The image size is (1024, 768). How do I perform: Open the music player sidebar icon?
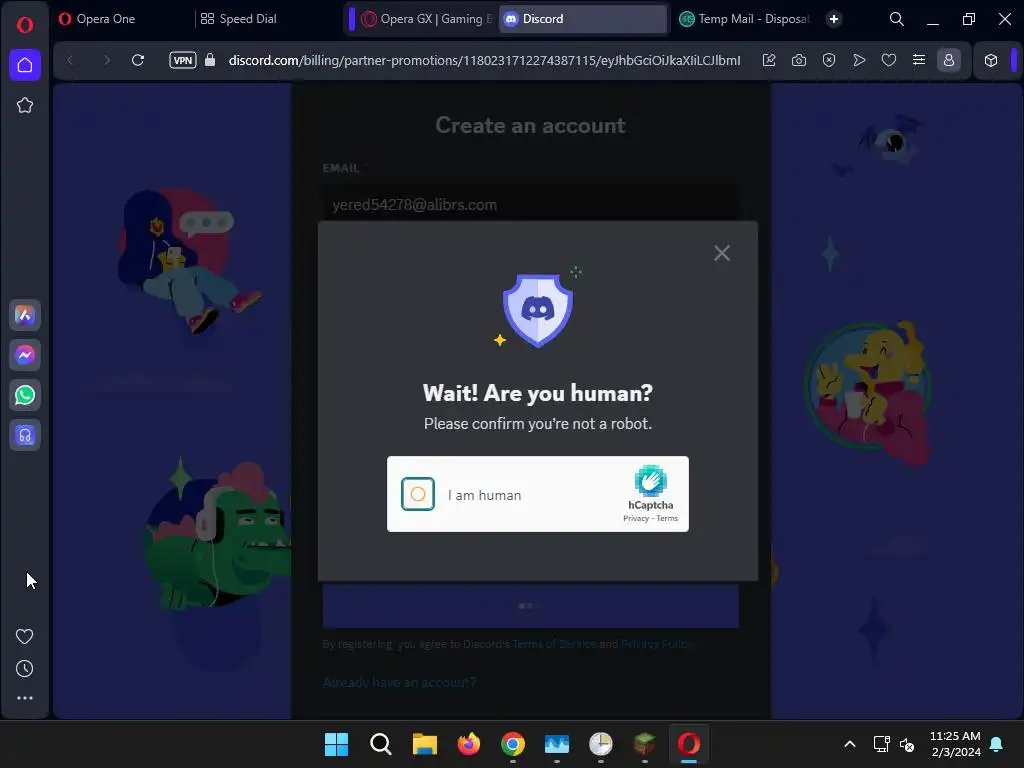coord(25,435)
